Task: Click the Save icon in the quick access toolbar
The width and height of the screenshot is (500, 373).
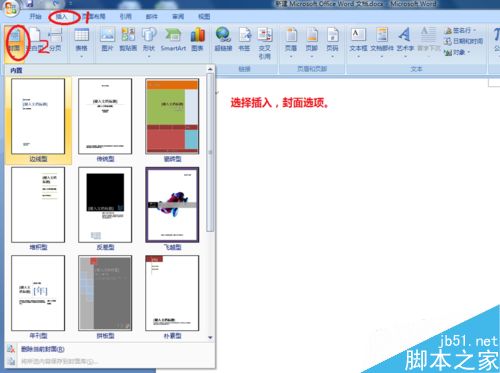Action: 30,4
